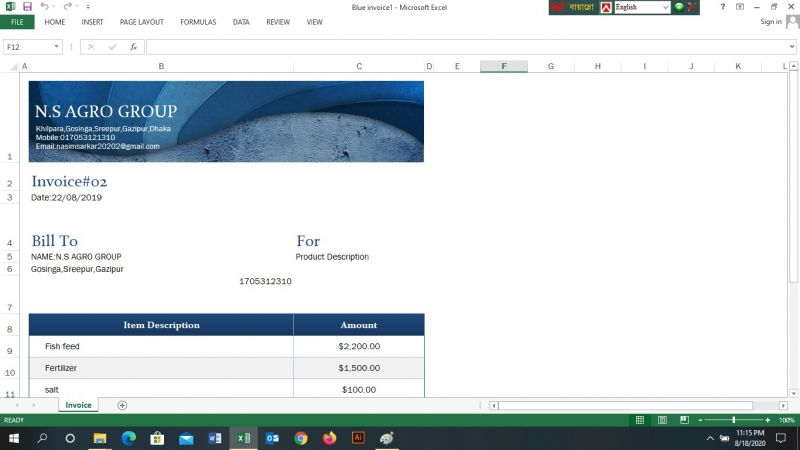Open Excel Help question mark icon
This screenshot has width=800, height=450.
[x=722, y=7]
